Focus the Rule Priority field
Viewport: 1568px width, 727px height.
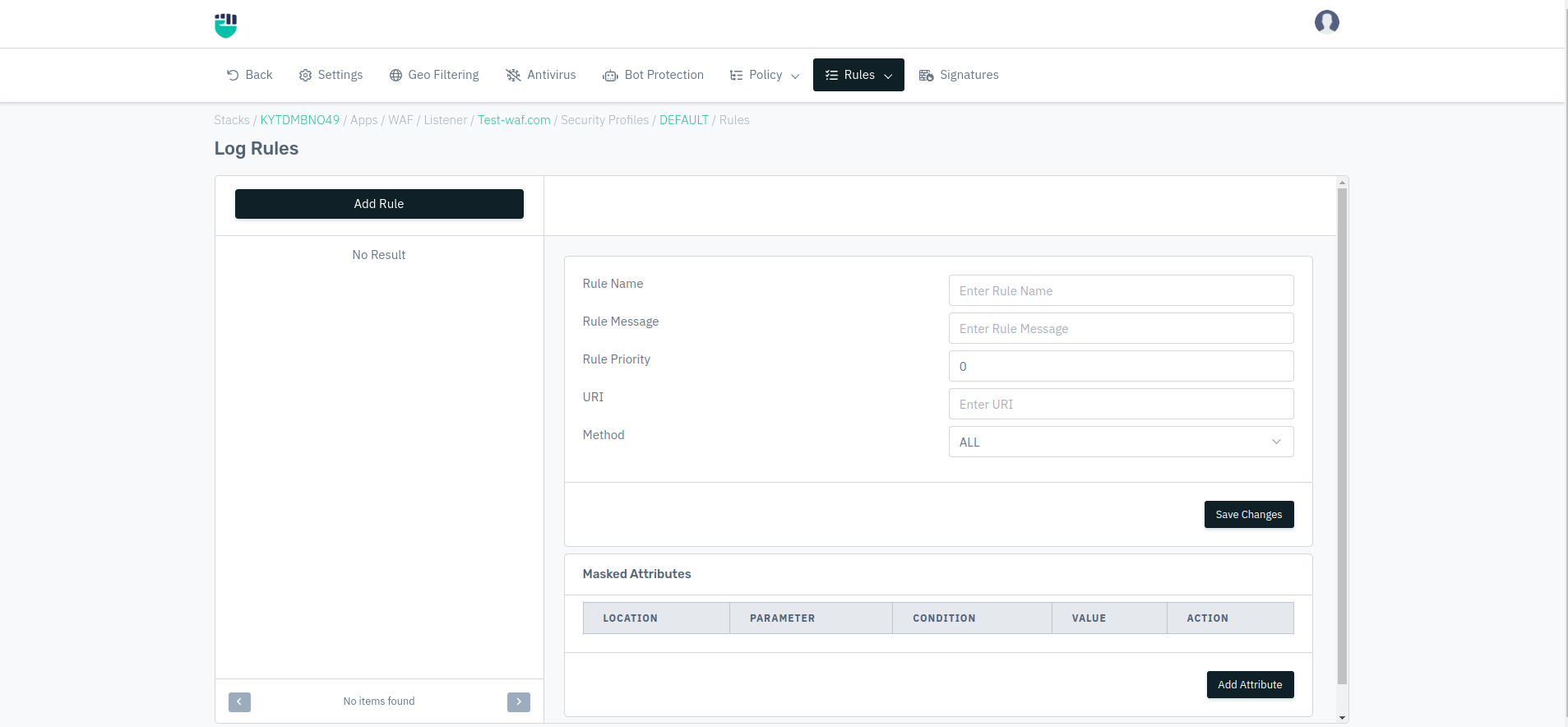coord(1121,366)
